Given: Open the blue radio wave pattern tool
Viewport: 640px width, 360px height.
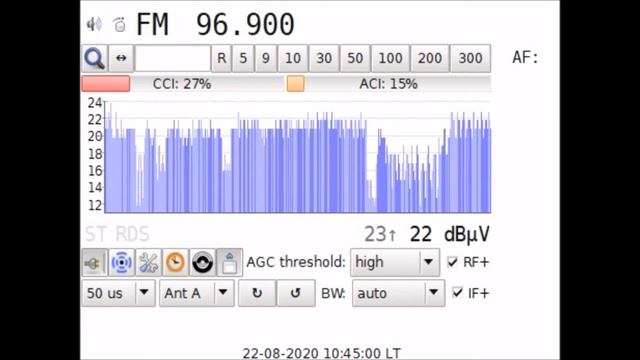Looking at the screenshot, I should point(121,262).
